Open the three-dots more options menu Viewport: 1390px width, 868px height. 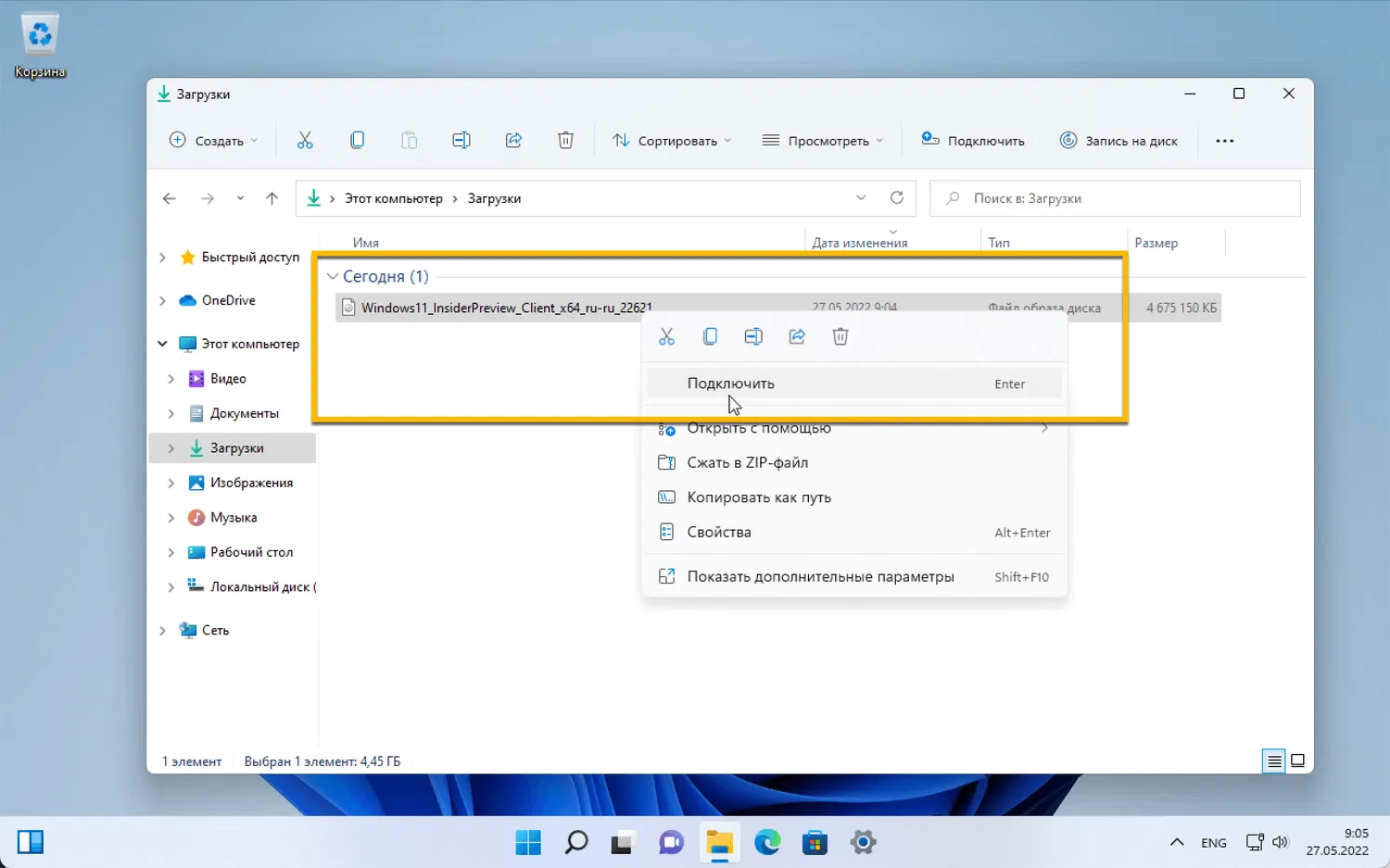pyautogui.click(x=1225, y=141)
